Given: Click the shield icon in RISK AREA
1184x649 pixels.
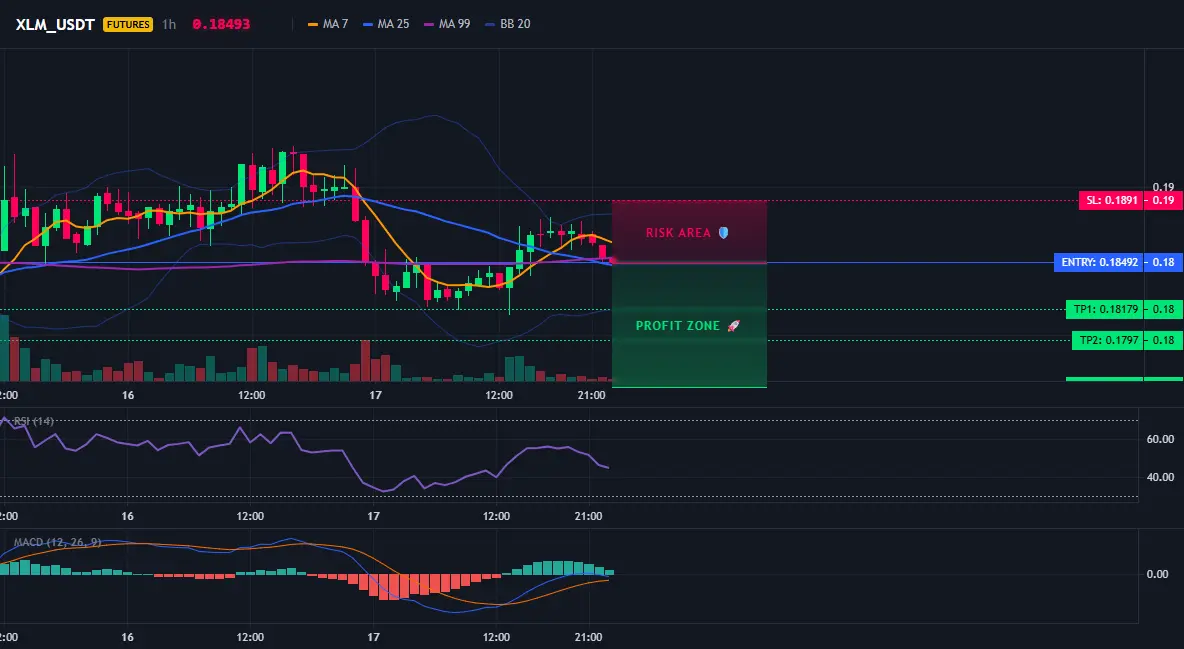Looking at the screenshot, I should 723,233.
